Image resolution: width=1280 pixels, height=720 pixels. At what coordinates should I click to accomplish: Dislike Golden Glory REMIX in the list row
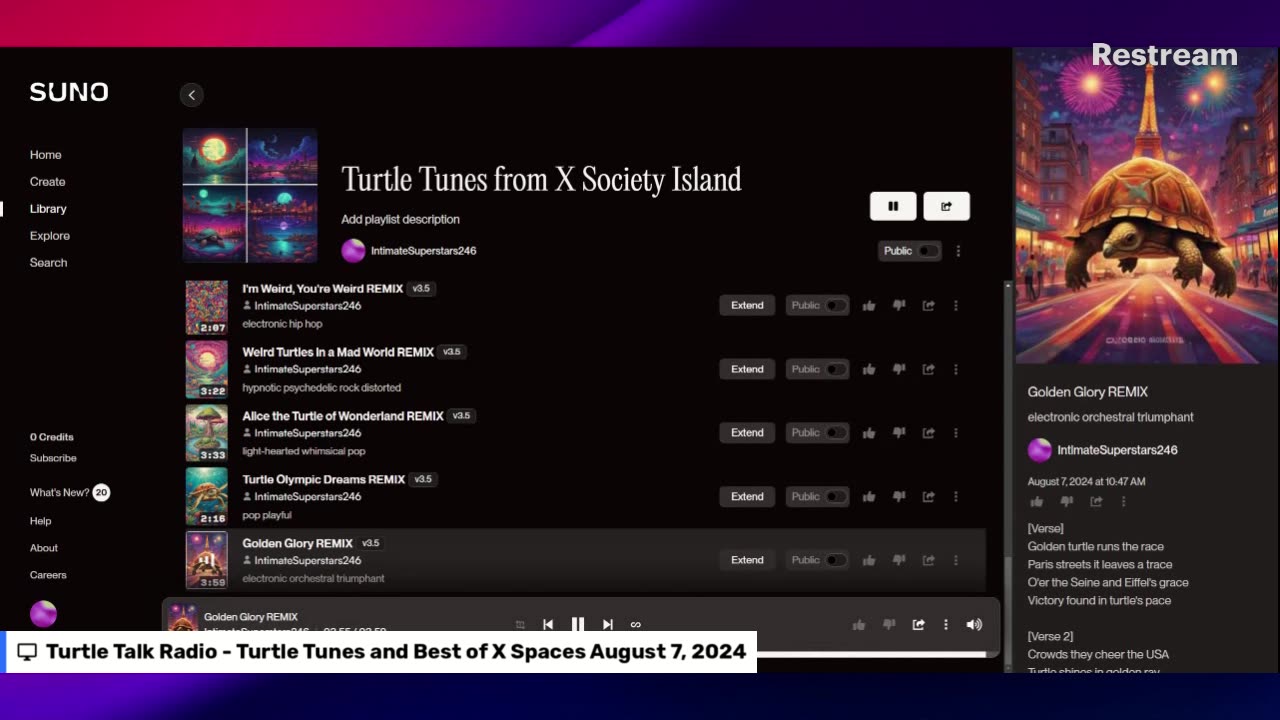coord(899,560)
